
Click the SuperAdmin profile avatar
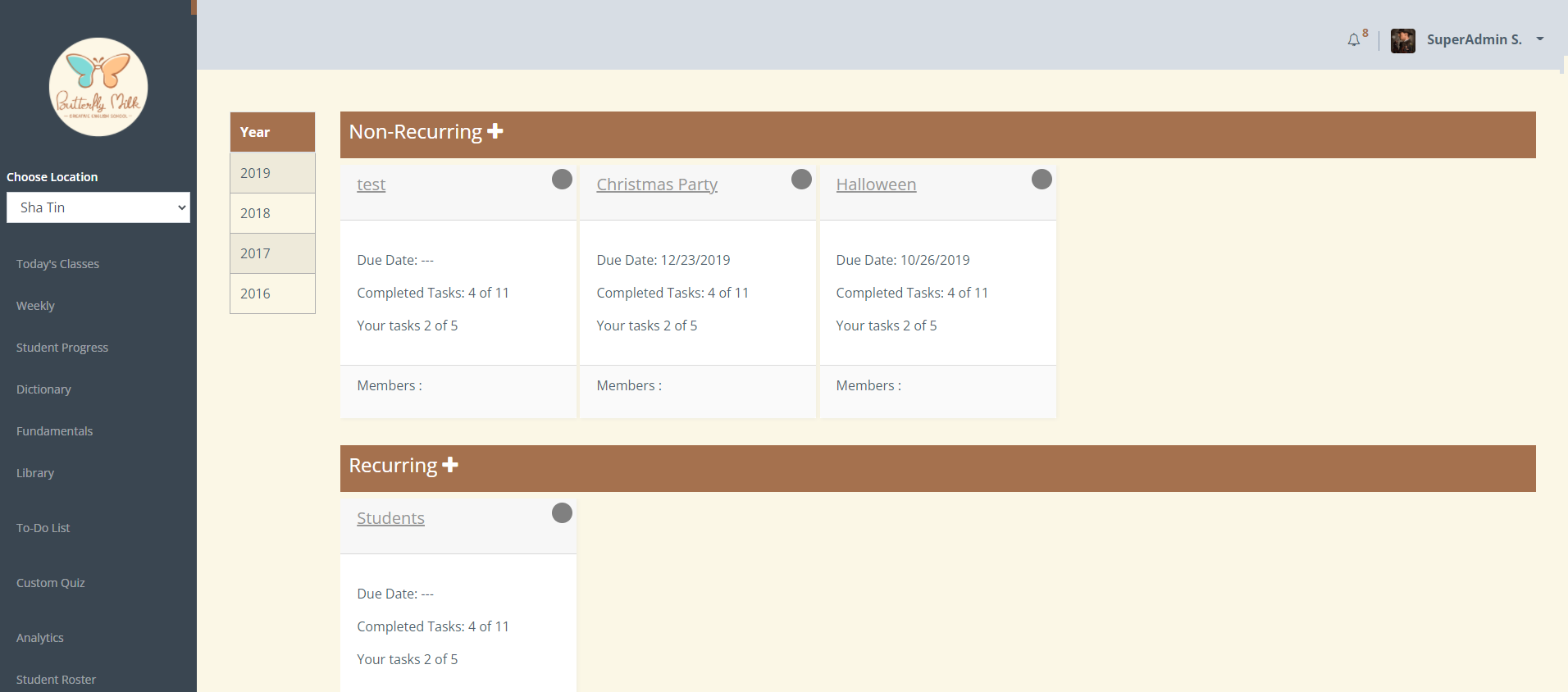pos(1402,40)
